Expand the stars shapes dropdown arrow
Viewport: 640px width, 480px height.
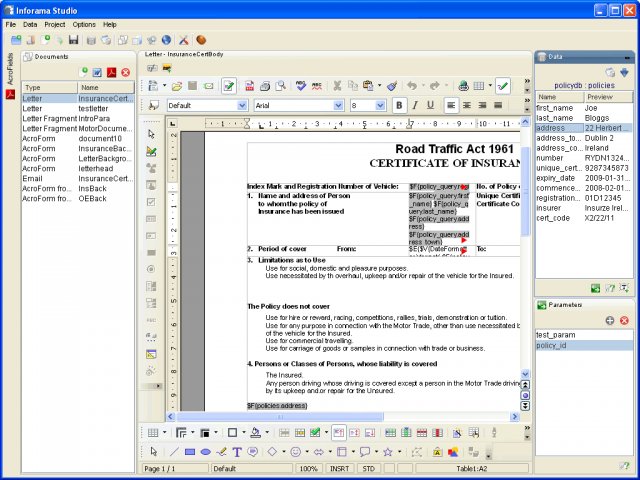[x=399, y=452]
